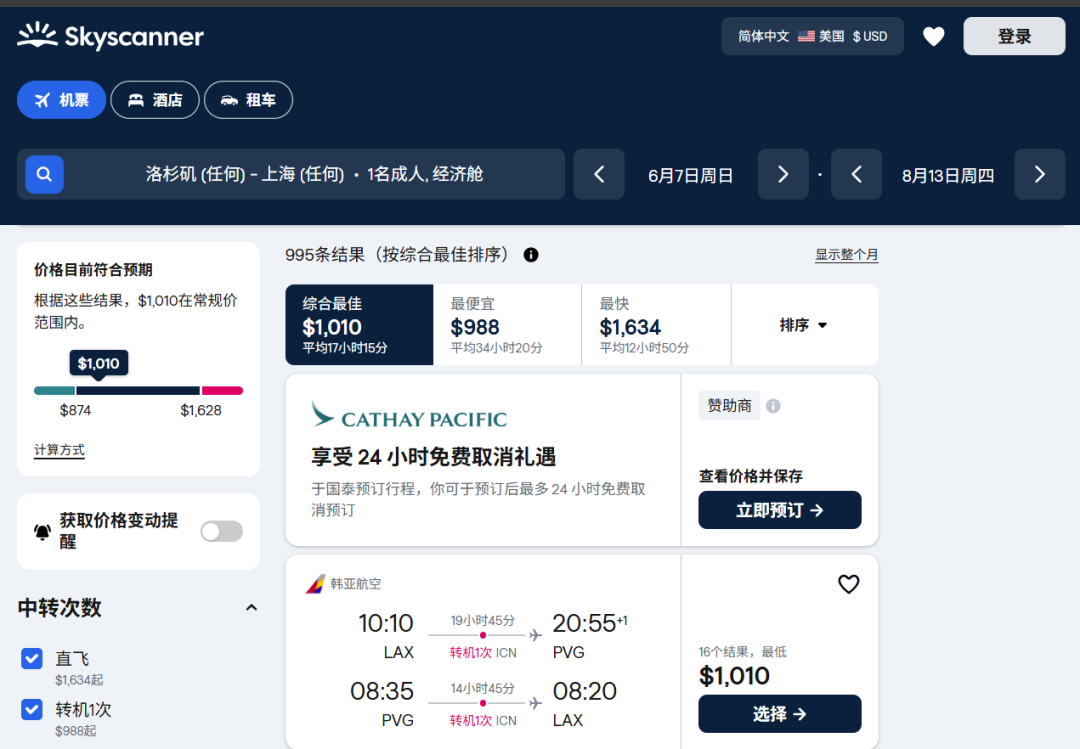Open language and currency selector
The image size is (1080, 749).
[x=812, y=36]
